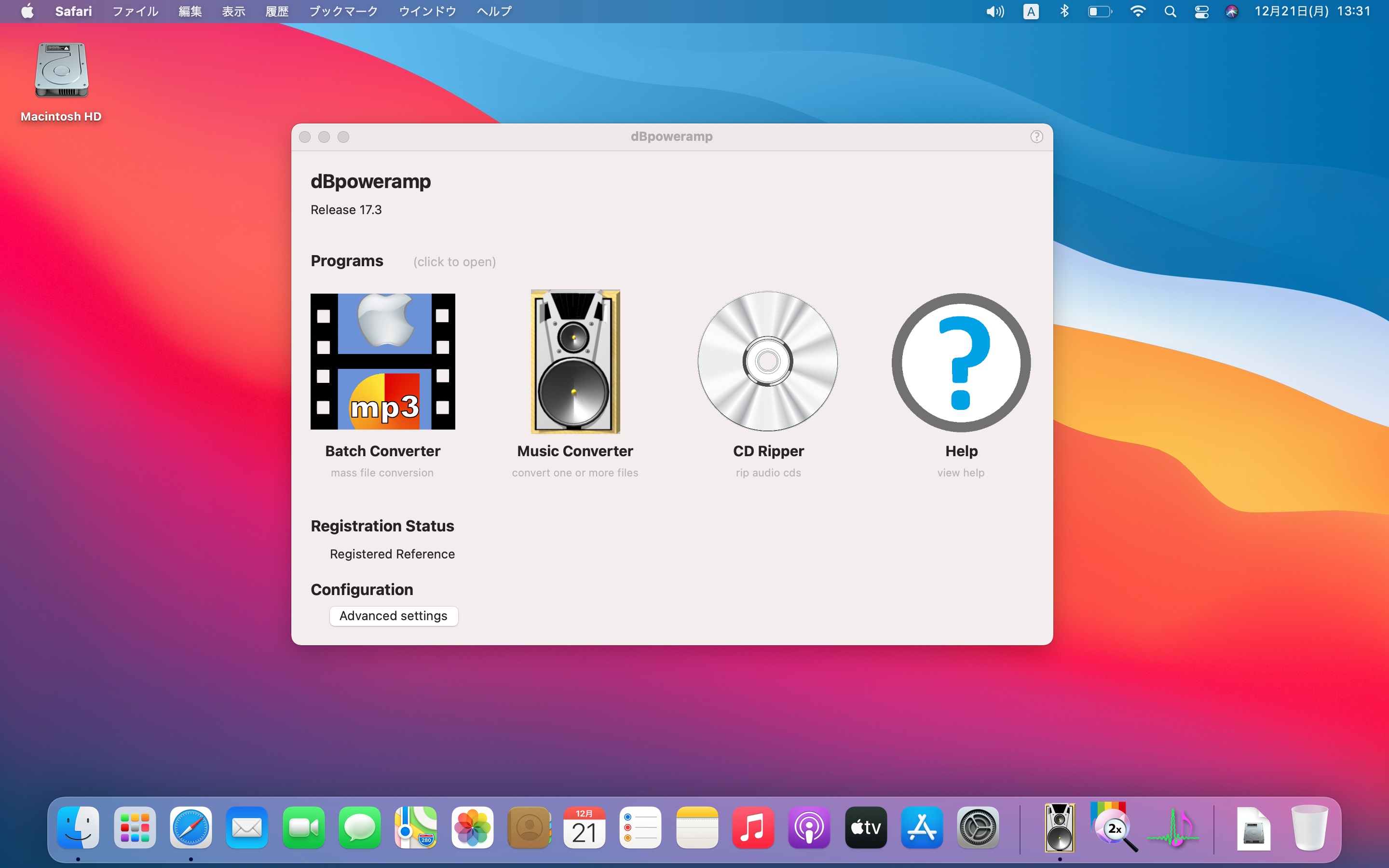This screenshot has height=868, width=1389.
Task: Toggle the input source A indicator
Action: tap(1031, 12)
